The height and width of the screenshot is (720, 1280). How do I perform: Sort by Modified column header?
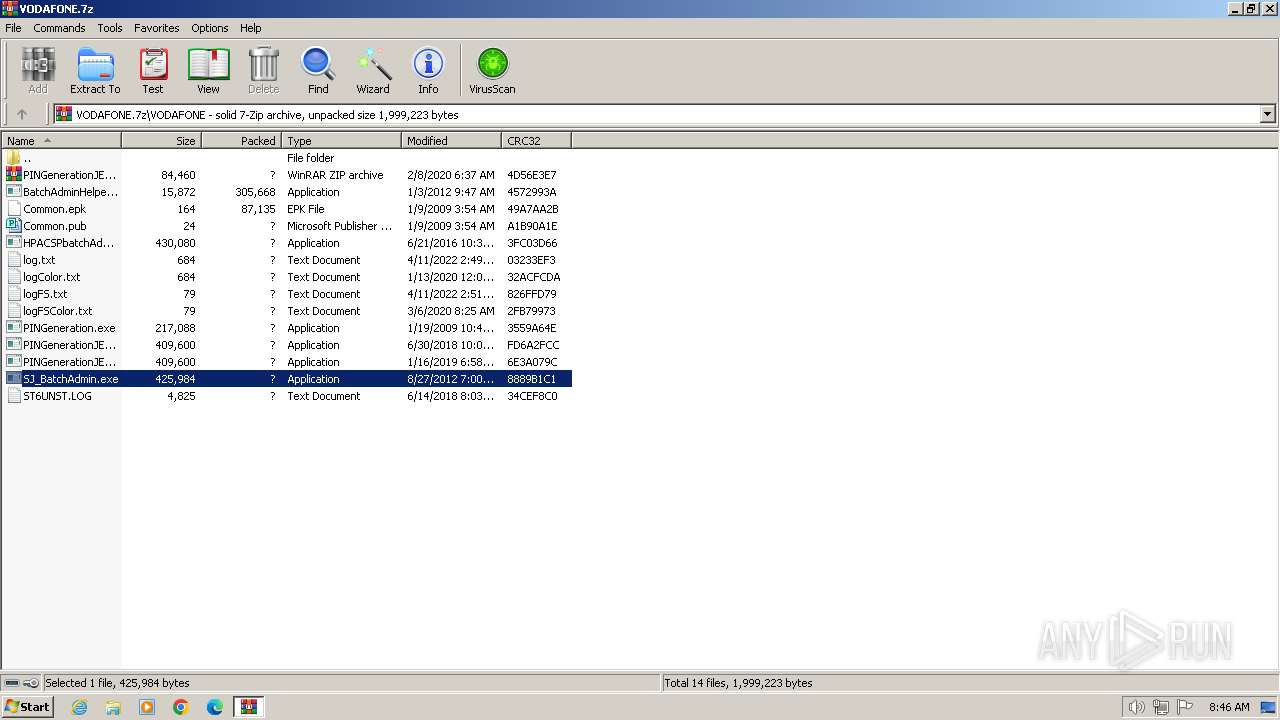[451, 141]
